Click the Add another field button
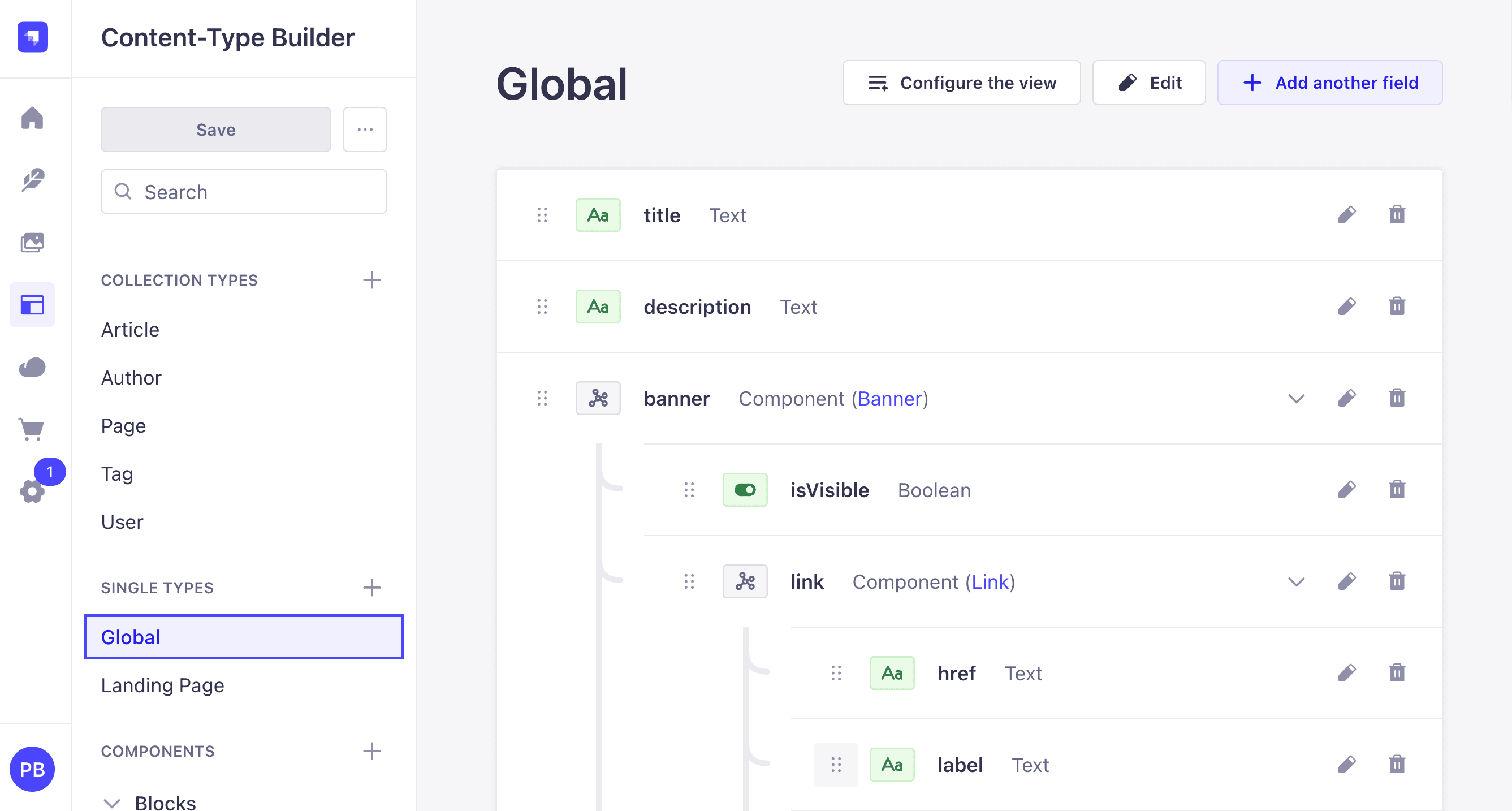 coord(1329,83)
